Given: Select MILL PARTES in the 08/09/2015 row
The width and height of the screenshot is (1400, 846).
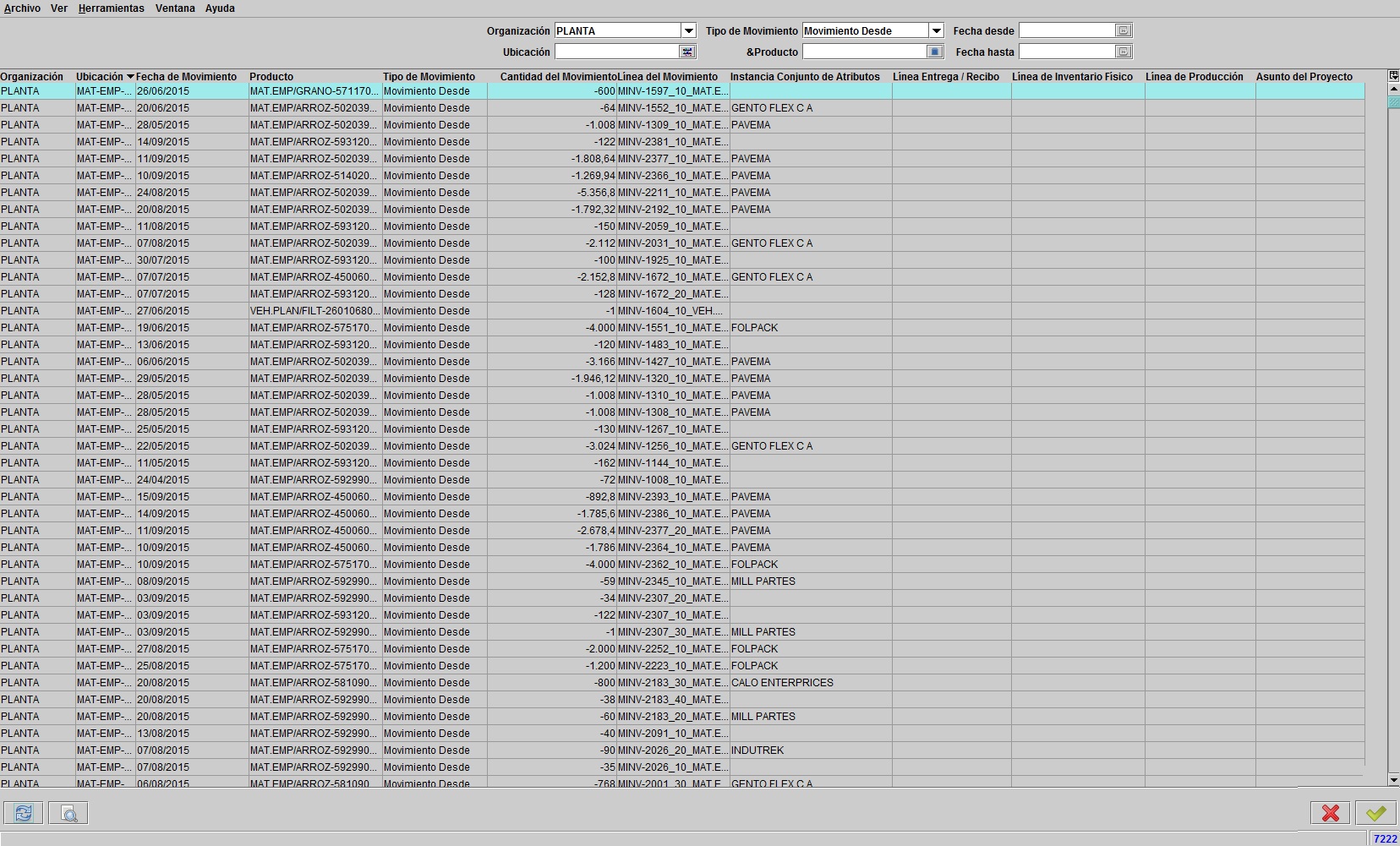Looking at the screenshot, I should coord(811,581).
